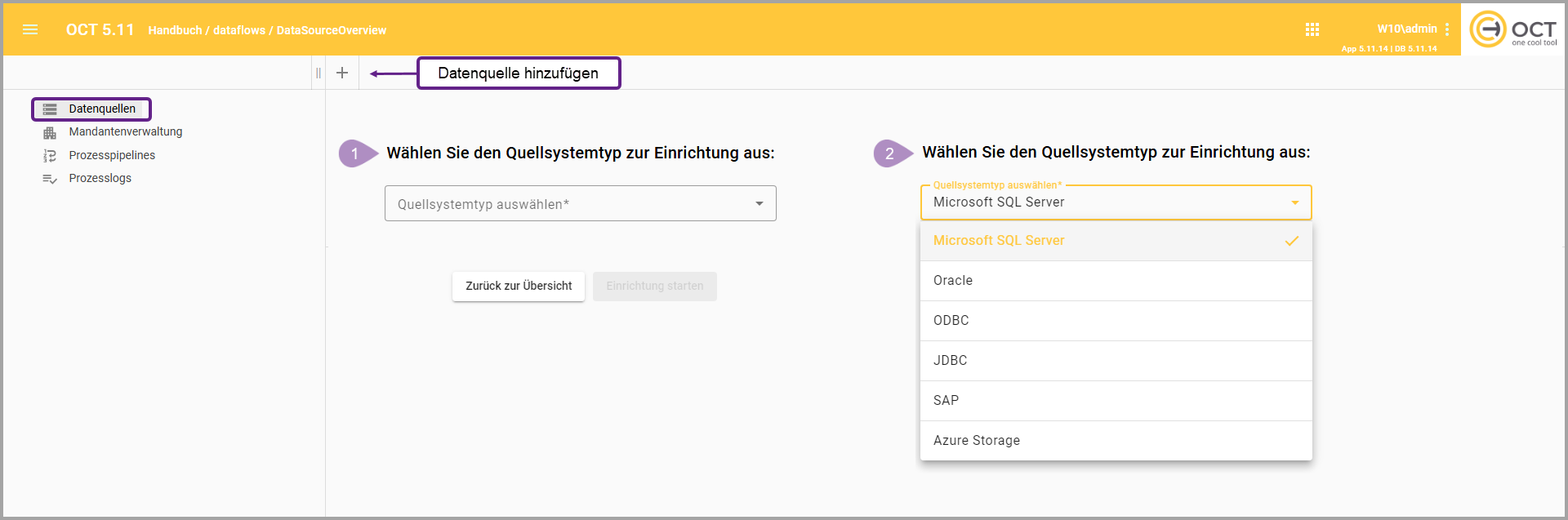Click the Prozesslogs checklist icon
Viewport: 1568px width, 520px height.
[x=50, y=179]
